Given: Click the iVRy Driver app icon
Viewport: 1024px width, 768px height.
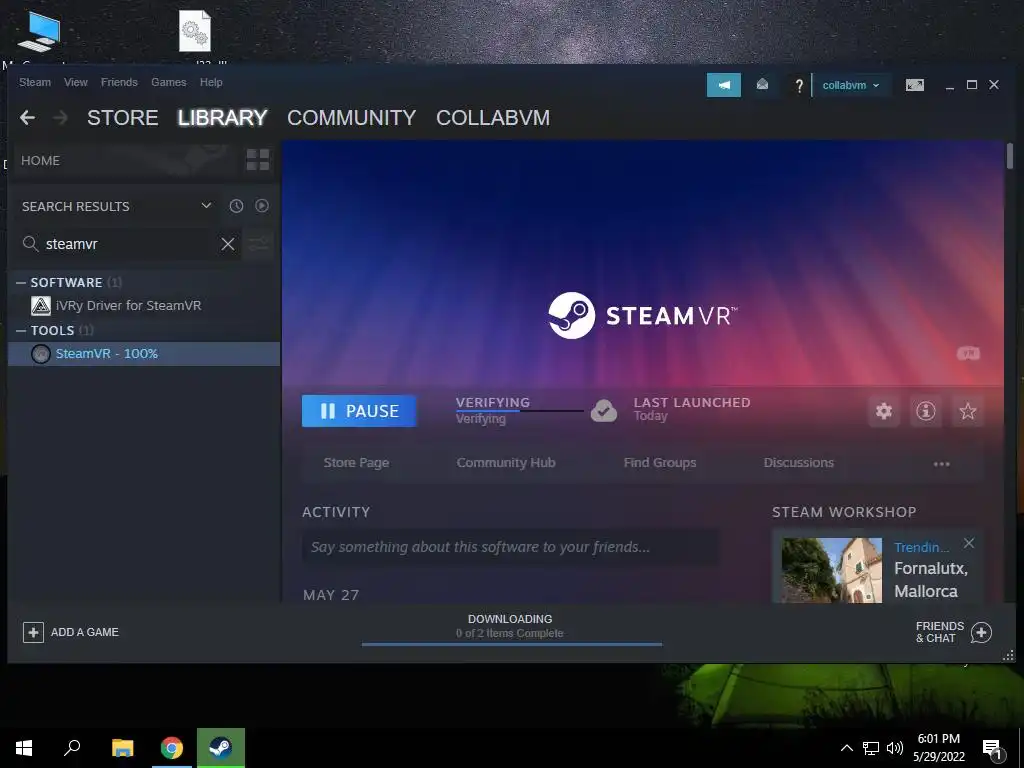Looking at the screenshot, I should pyautogui.click(x=40, y=306).
